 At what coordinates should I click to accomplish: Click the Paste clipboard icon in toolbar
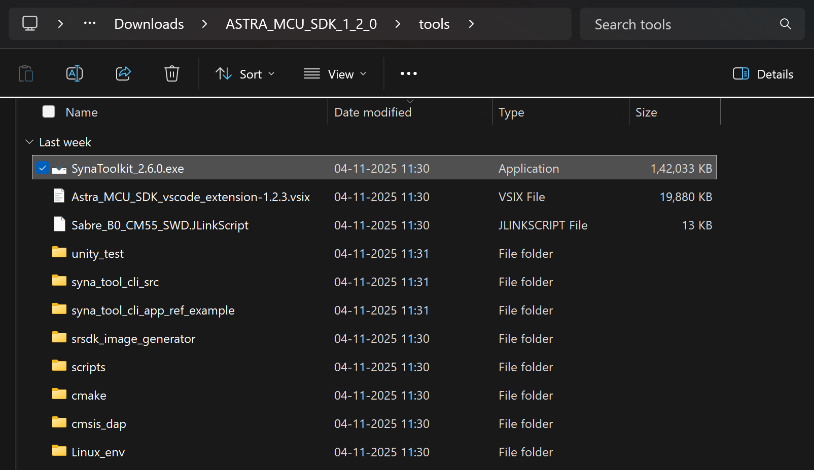[26, 73]
